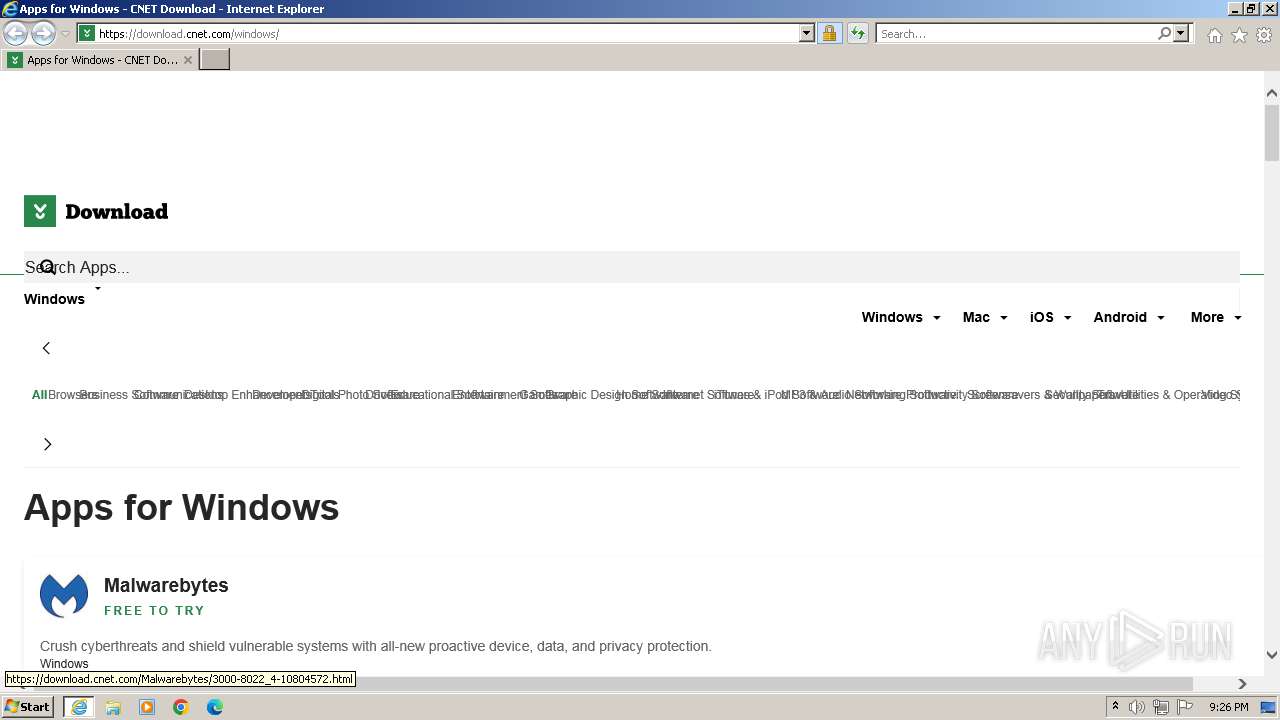This screenshot has height=720, width=1280.
Task: Expand the address bar URL dropdown
Action: click(807, 34)
